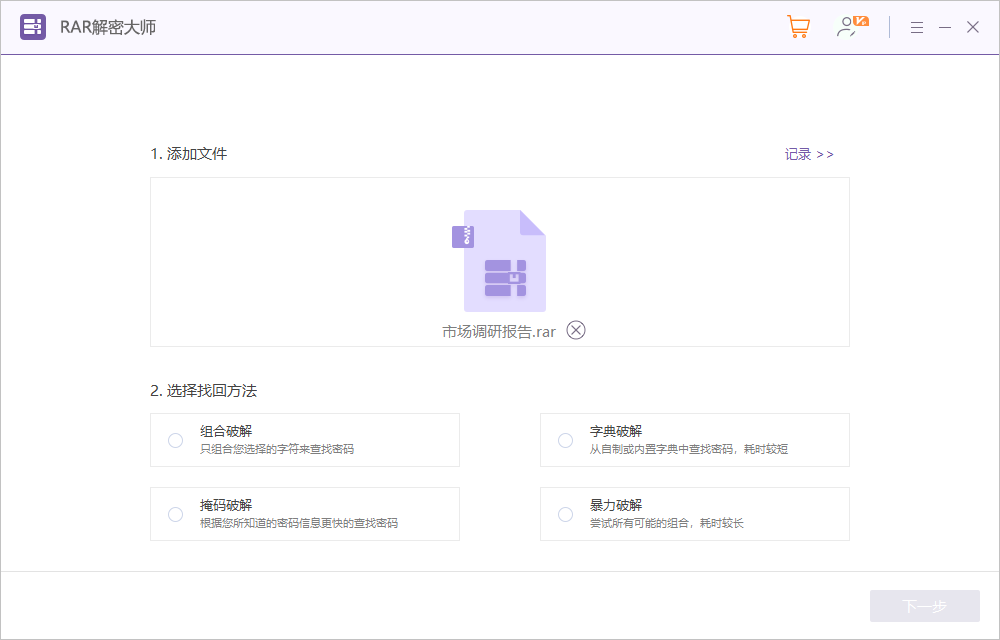This screenshot has height=640, width=1000.
Task: Remove 市场调研报告.rar using the circled X
Action: pos(576,330)
